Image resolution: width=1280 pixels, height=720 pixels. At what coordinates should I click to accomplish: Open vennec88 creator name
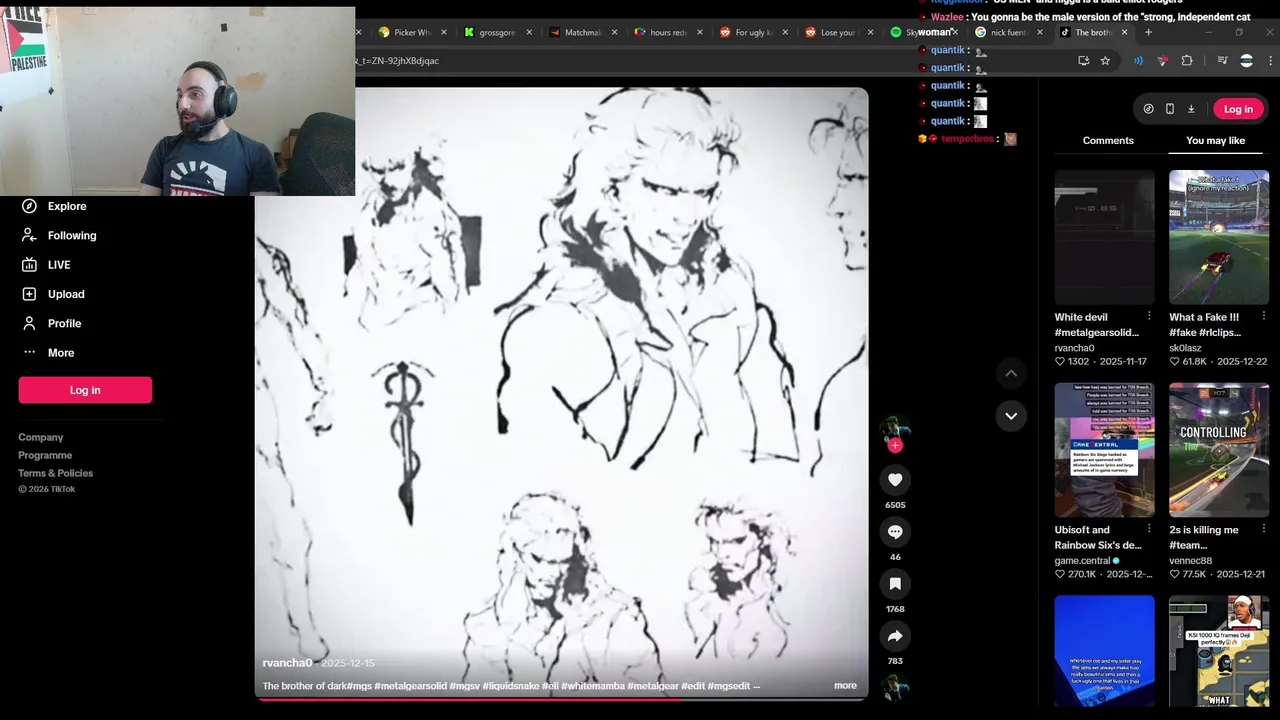click(1190, 561)
